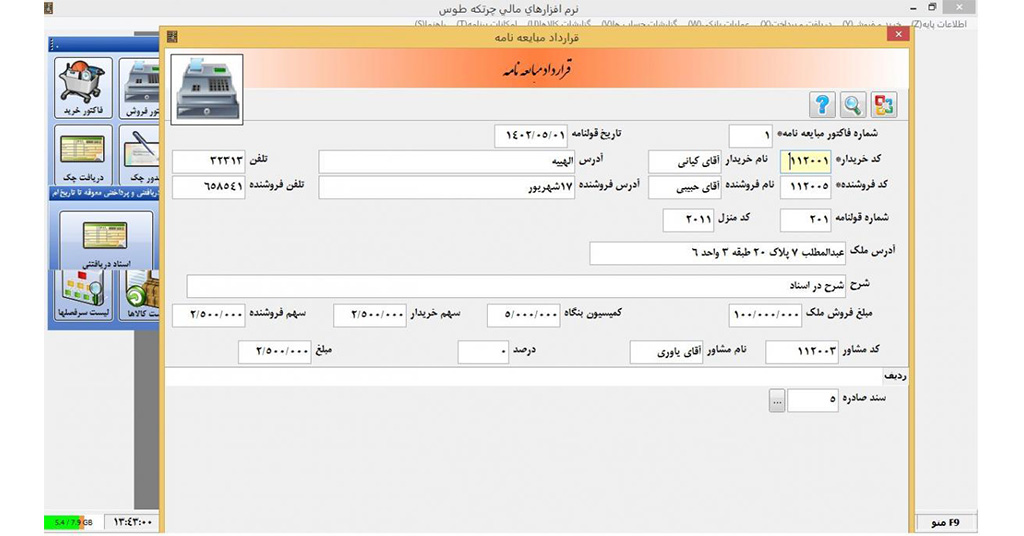Viewport: 1024px width, 536px height.
Task: Click the green memory usage bar in status bar
Action: click(64, 523)
